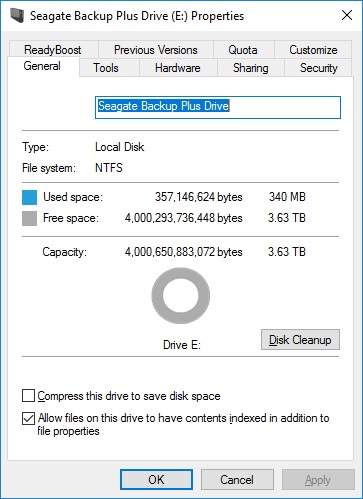Viewport: 363px width, 499px height.
Task: Launch Disk Cleanup
Action: click(300, 340)
